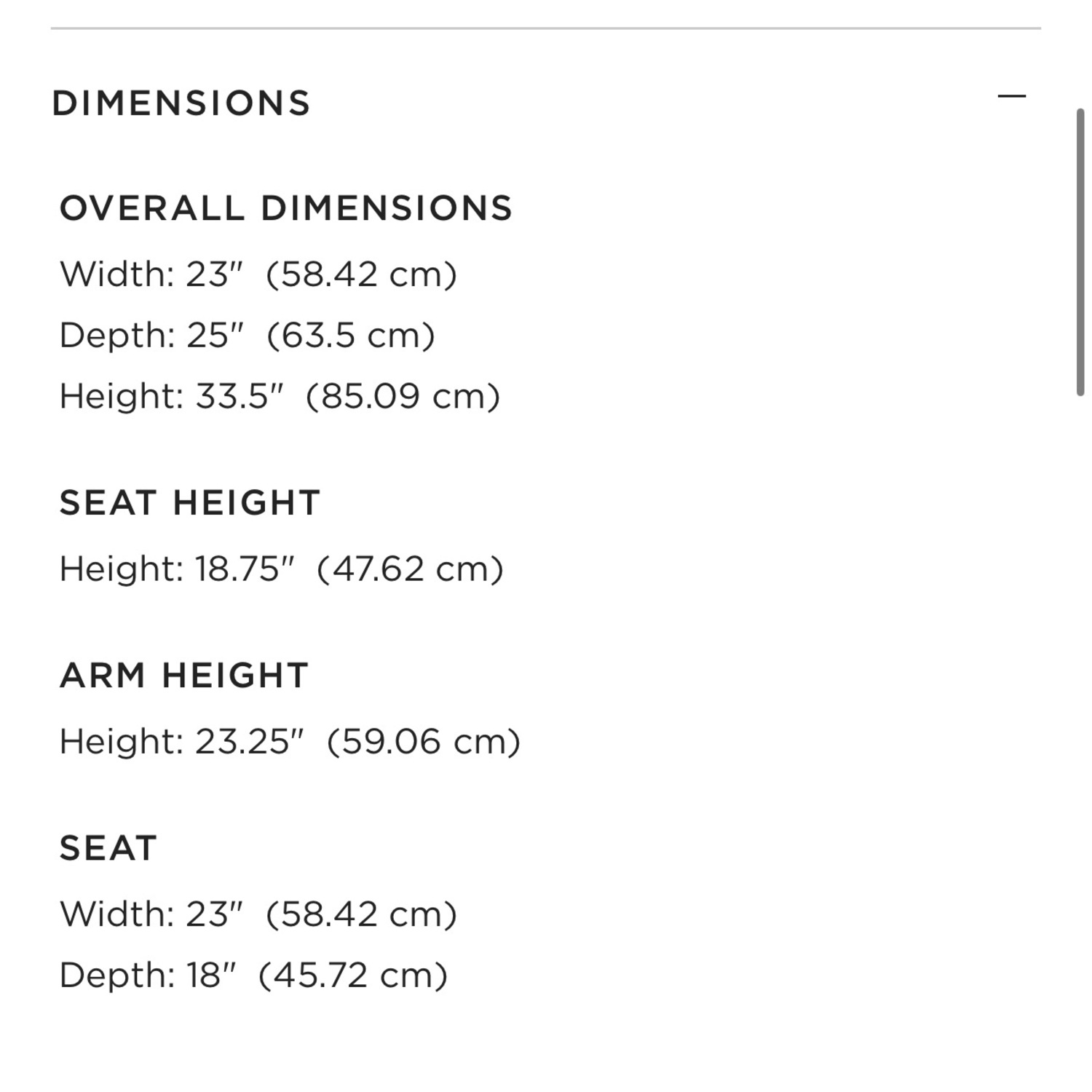Click the (47.62 cm) seat height value
The width and height of the screenshot is (1092, 1092).
click(410, 569)
